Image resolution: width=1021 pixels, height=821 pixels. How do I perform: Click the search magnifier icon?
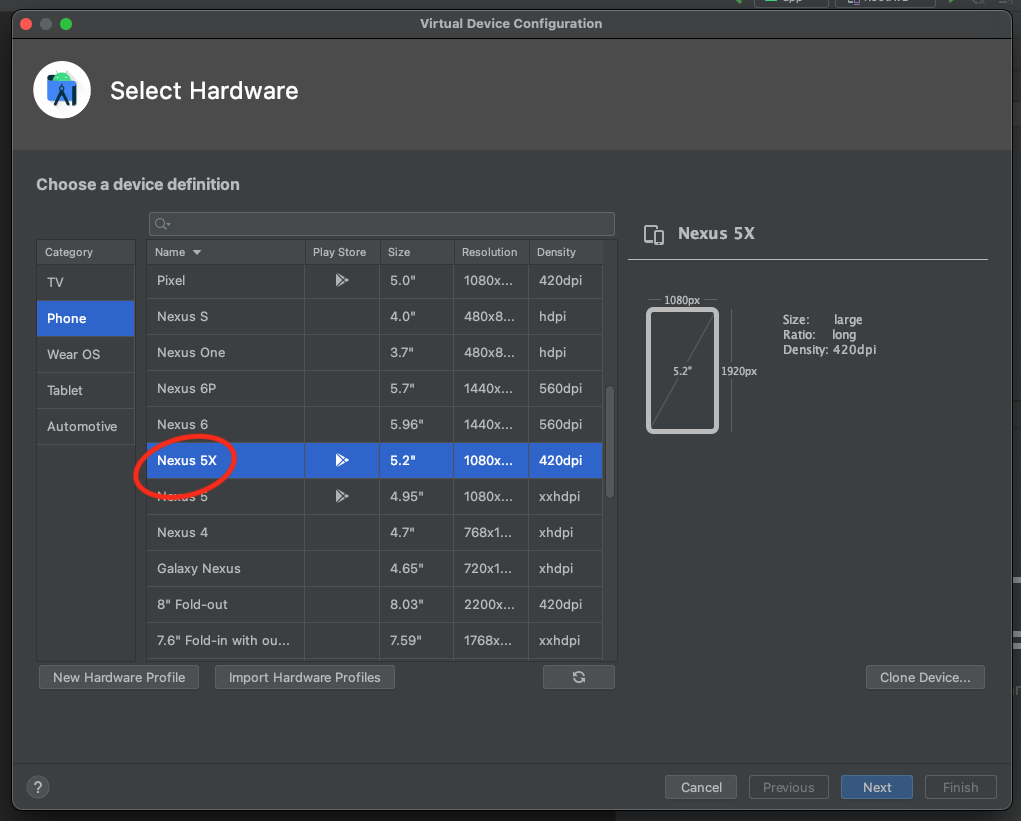coord(162,224)
